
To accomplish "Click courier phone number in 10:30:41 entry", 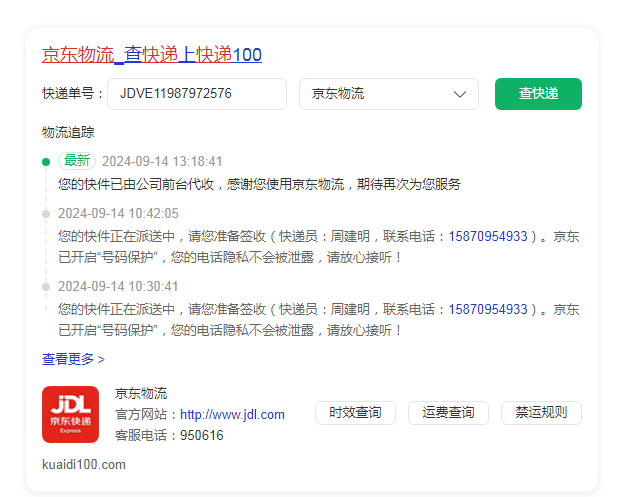I will coord(487,309).
